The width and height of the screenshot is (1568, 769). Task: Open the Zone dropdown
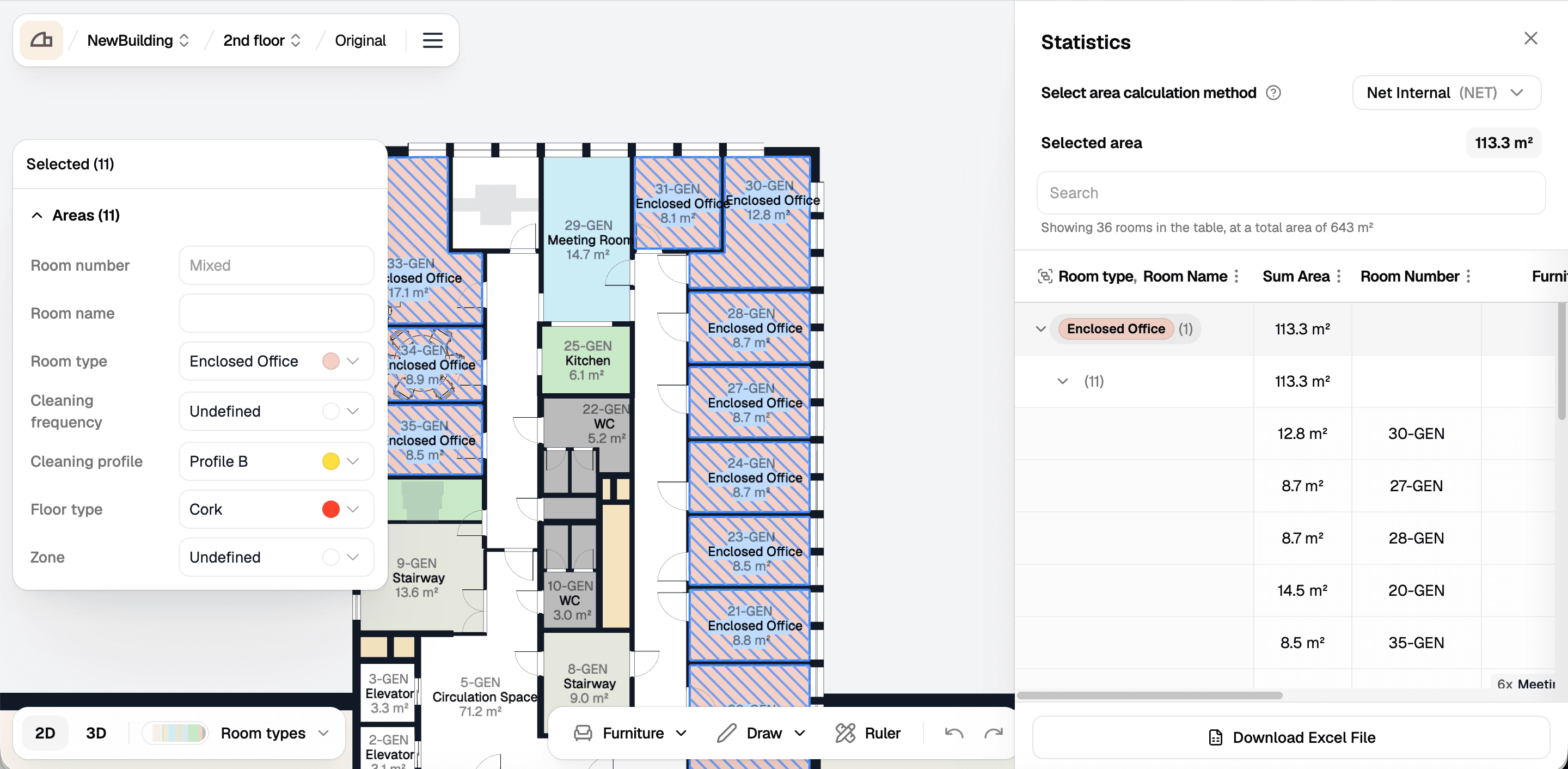pyautogui.click(x=277, y=557)
